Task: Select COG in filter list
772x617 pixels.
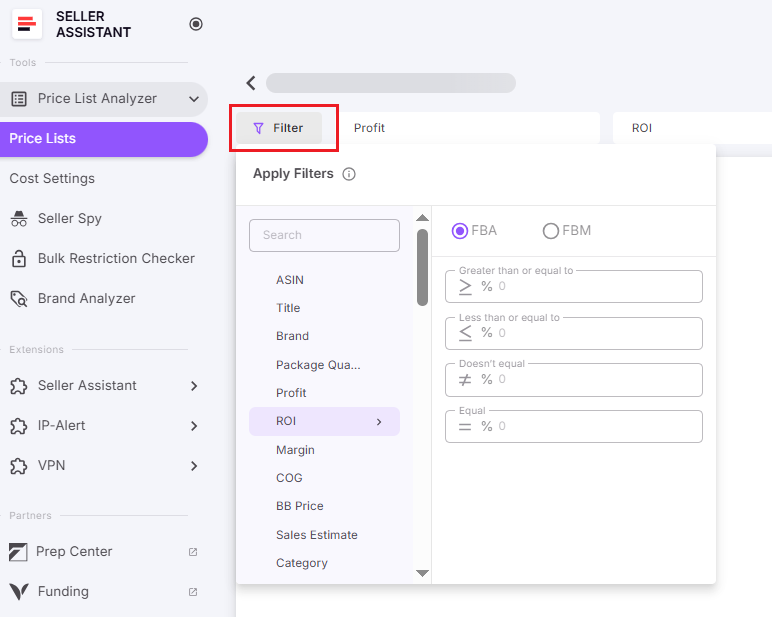Action: pos(289,478)
